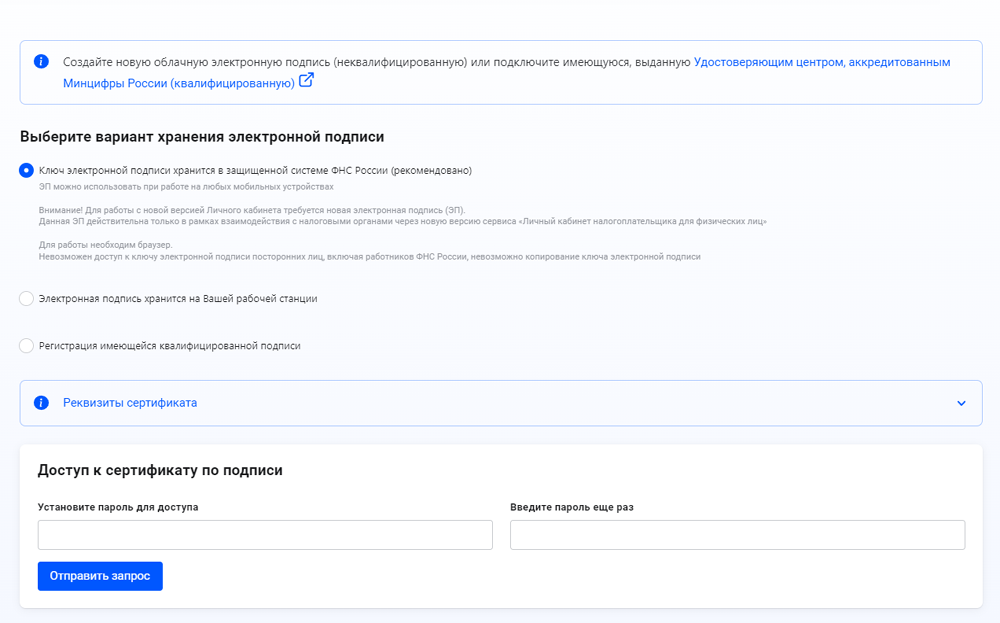The width and height of the screenshot is (1000, 623).
Task: Select the Регистрация имеющейся квалифицированной подписи radio
Action: pyautogui.click(x=26, y=346)
